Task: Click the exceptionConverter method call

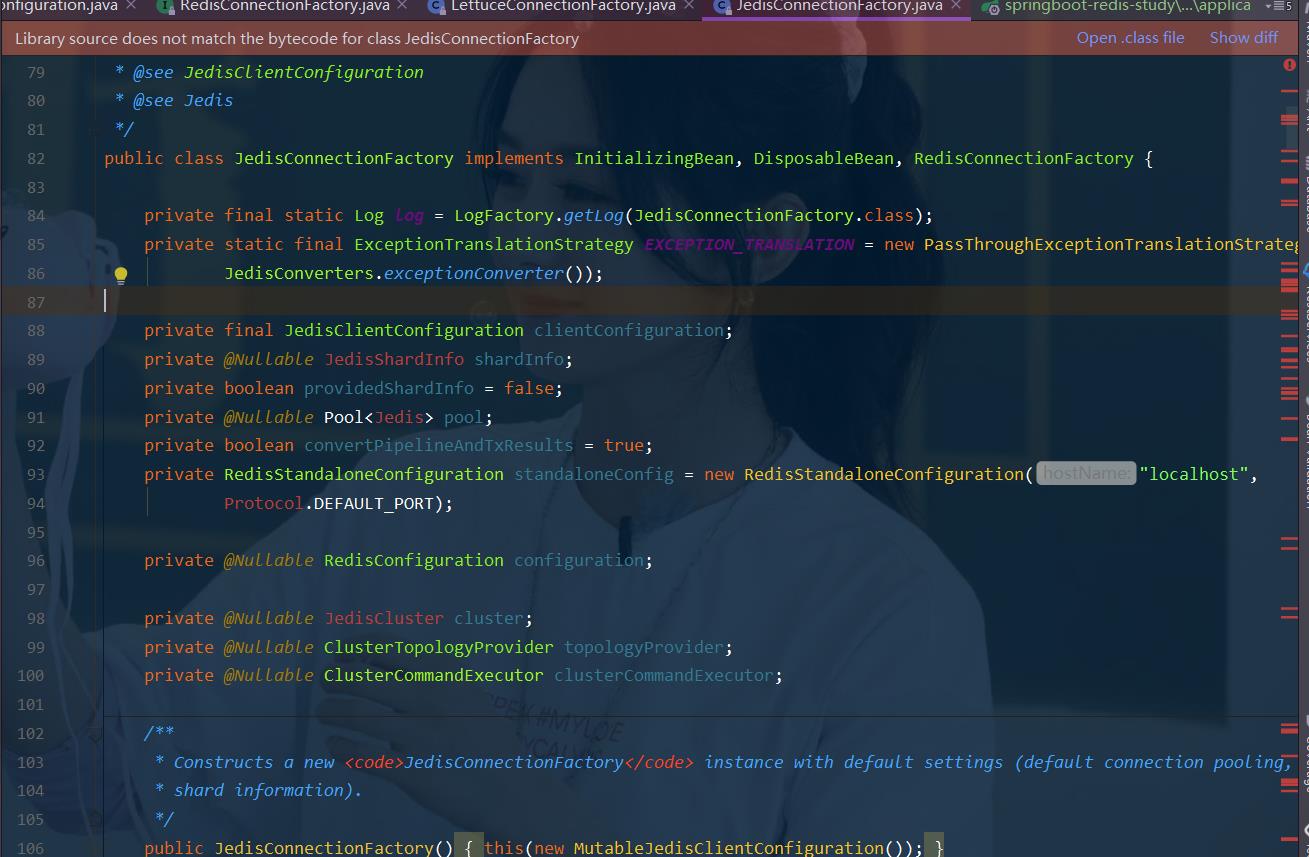Action: click(x=474, y=273)
